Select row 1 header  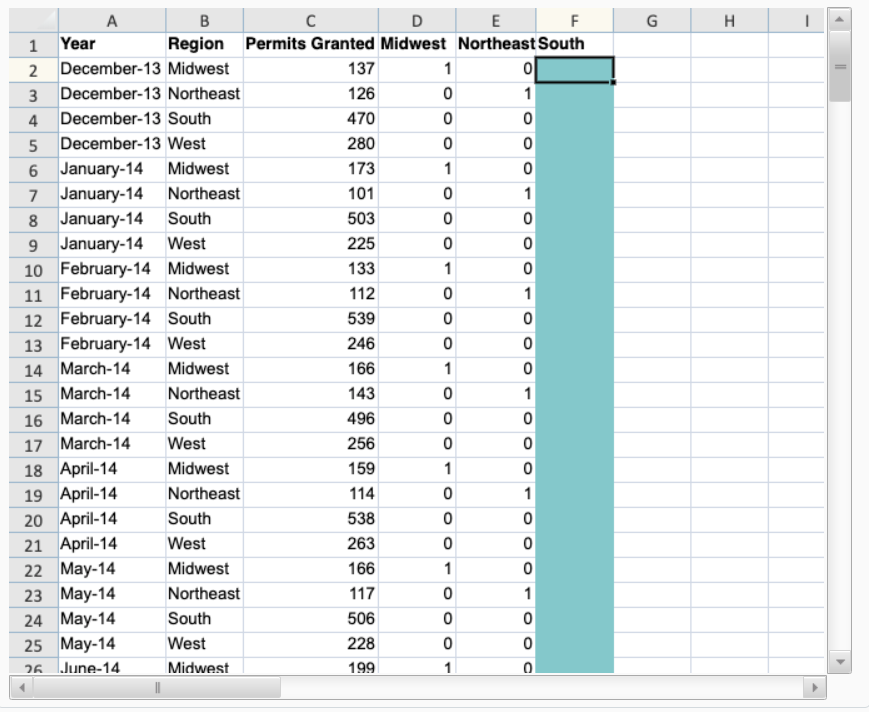coord(33,45)
